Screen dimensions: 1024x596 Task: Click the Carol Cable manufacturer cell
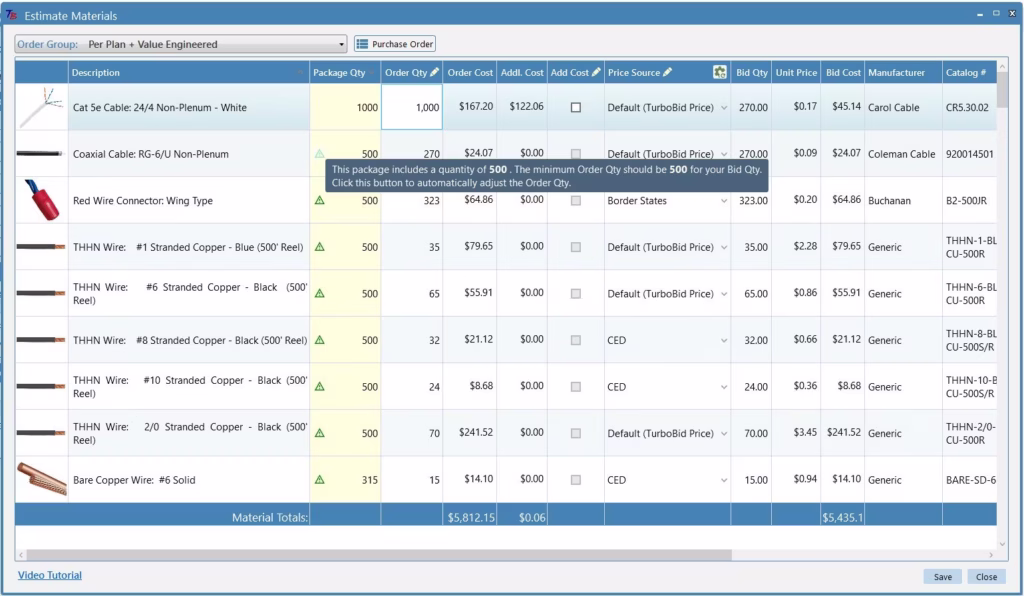pyautogui.click(x=903, y=107)
